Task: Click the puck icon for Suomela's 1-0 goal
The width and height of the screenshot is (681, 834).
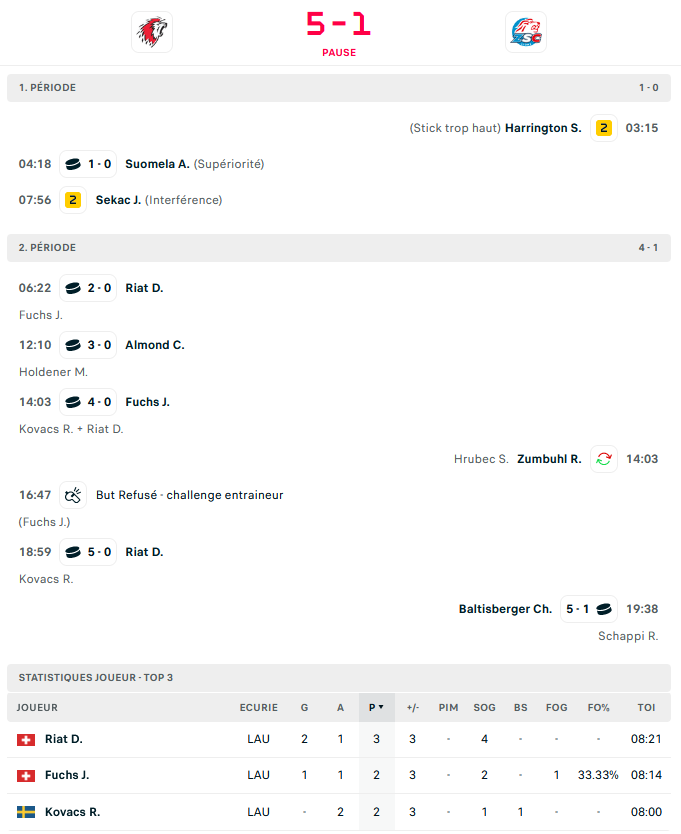Action: (x=73, y=164)
